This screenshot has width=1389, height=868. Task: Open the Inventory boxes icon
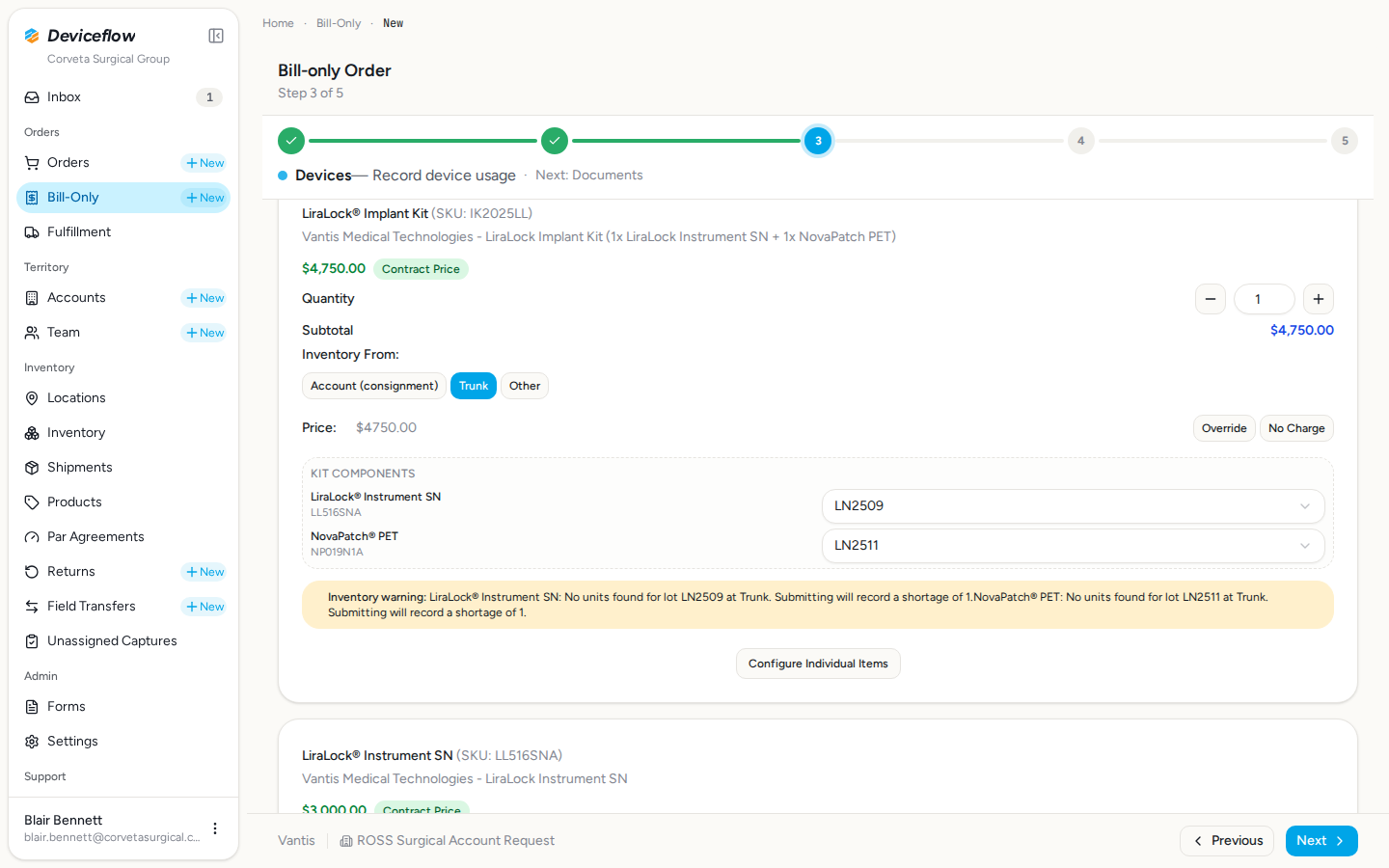pyautogui.click(x=32, y=433)
